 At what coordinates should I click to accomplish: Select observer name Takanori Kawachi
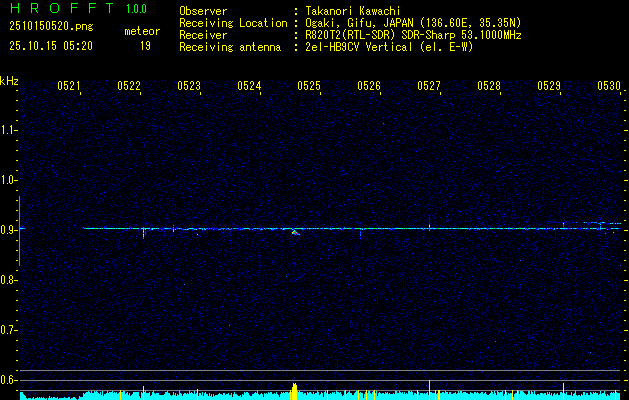click(x=353, y=11)
